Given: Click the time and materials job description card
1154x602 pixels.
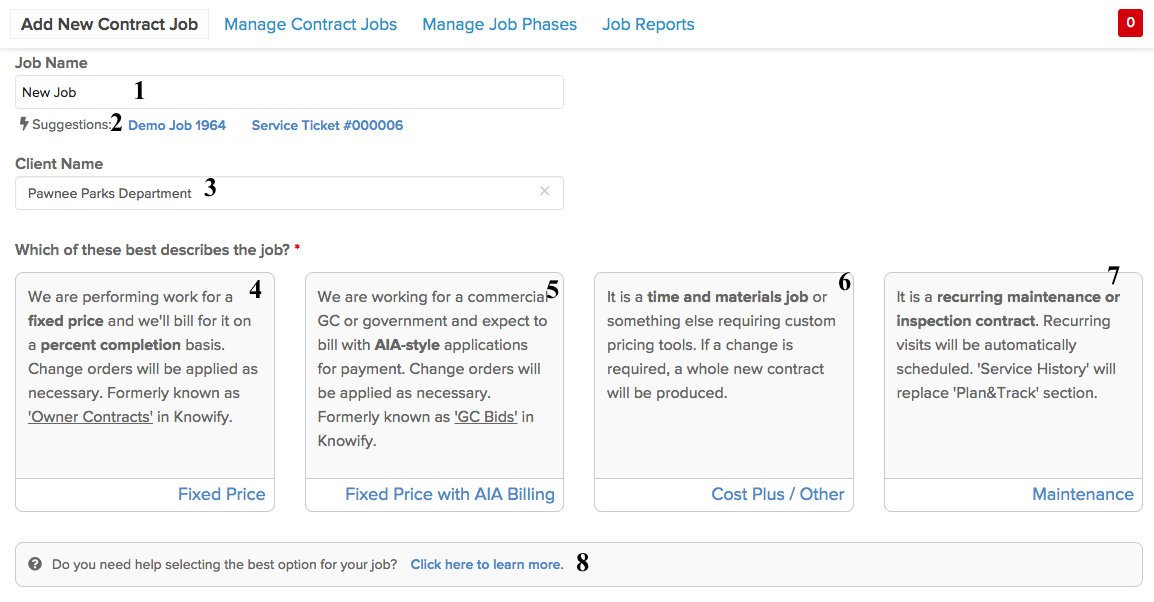Looking at the screenshot, I should [x=723, y=376].
